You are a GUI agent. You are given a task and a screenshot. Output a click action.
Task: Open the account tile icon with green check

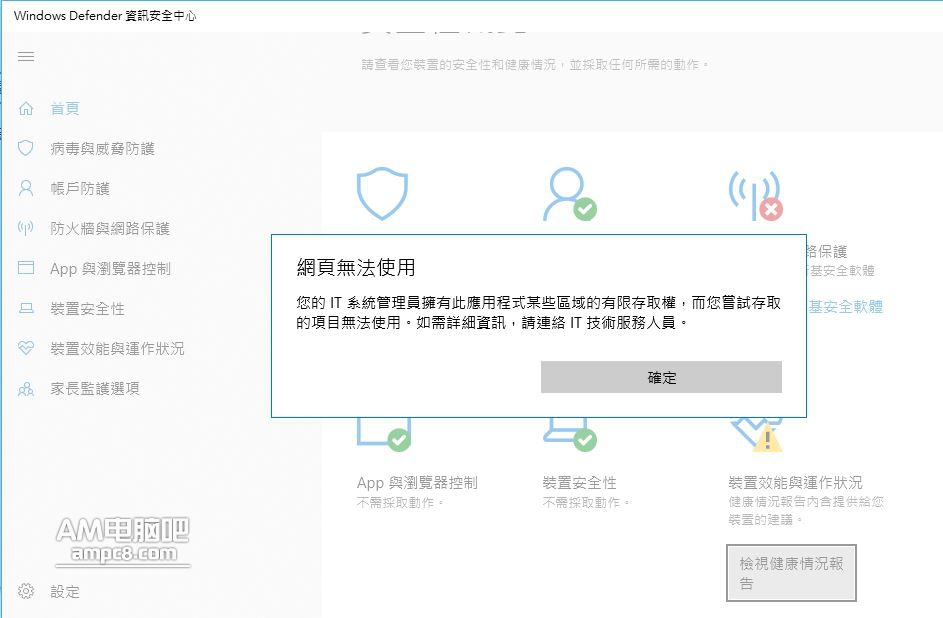click(569, 194)
